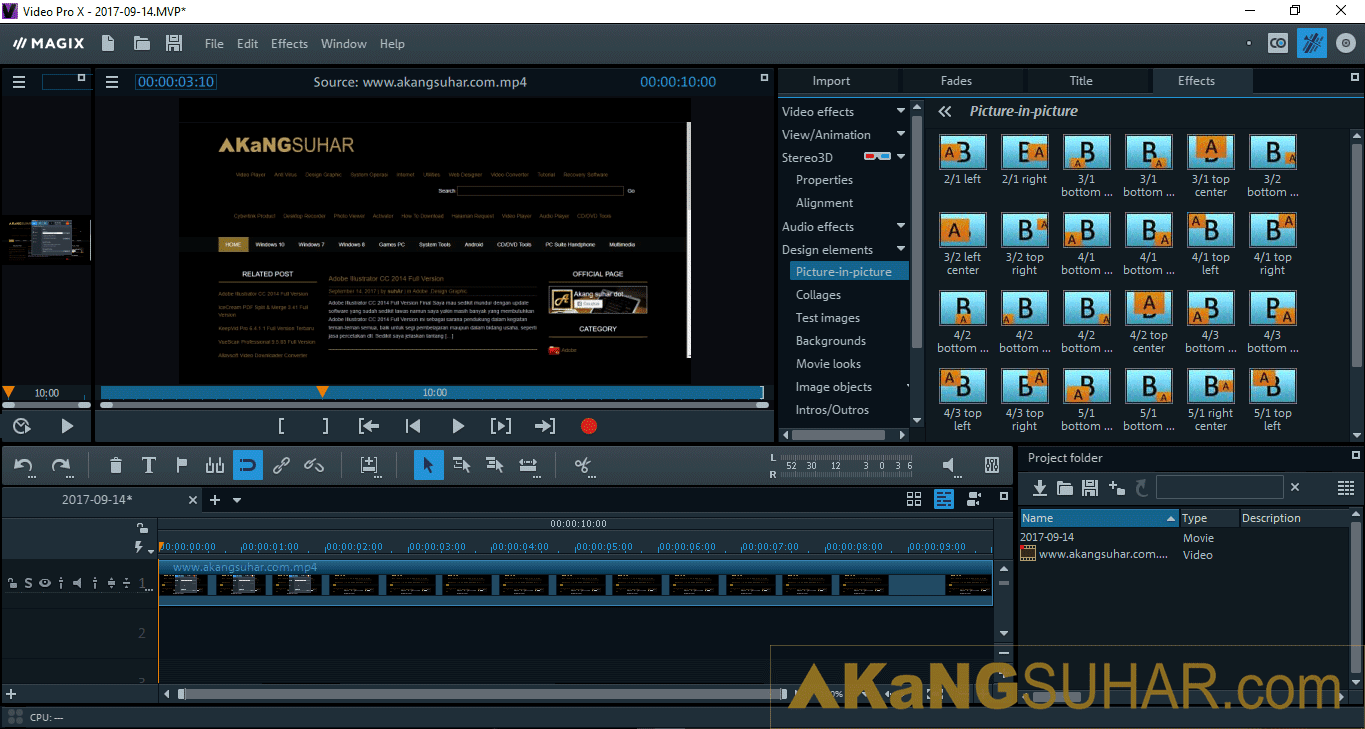Open the File menu
1365x729 pixels.
click(214, 43)
